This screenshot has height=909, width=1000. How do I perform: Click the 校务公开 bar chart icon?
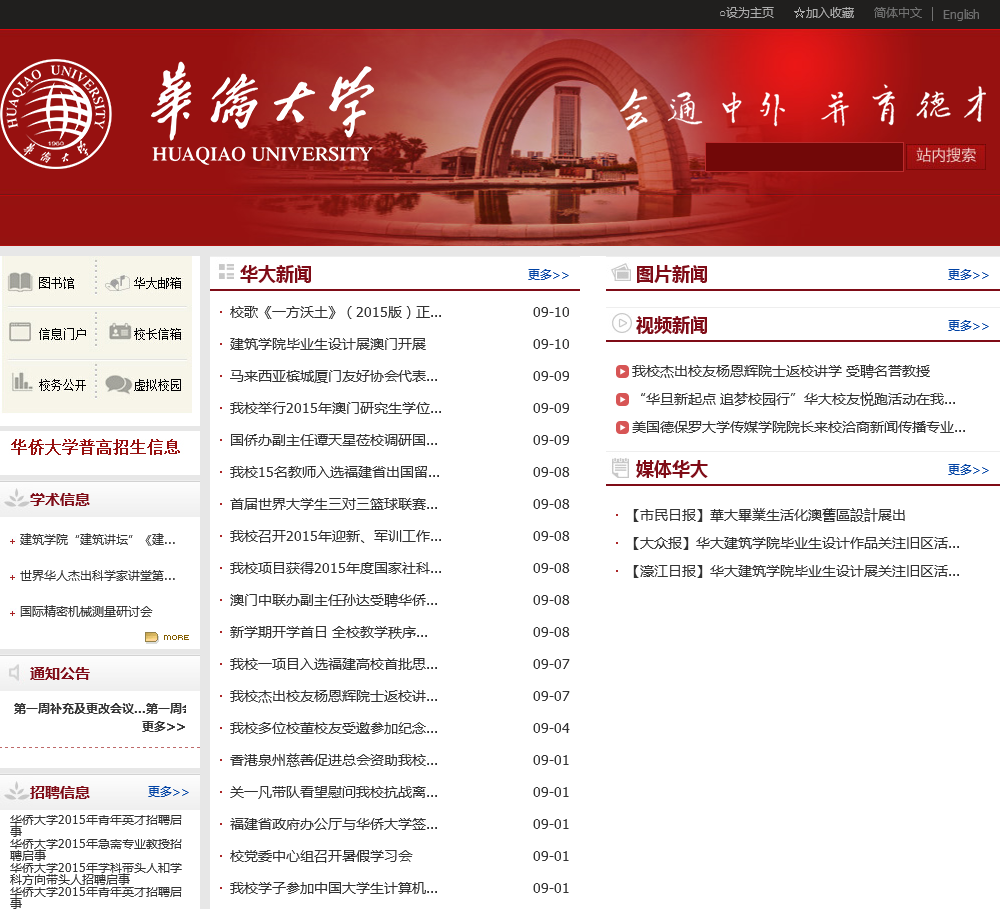(22, 381)
